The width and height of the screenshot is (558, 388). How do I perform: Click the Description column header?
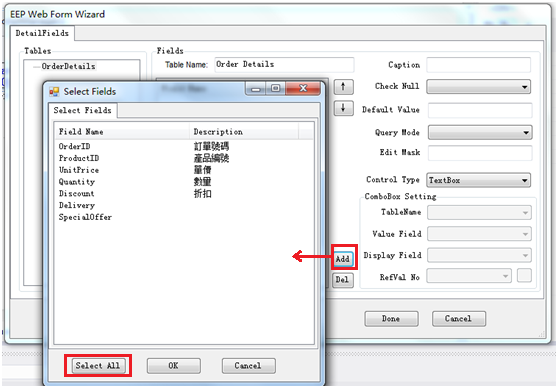(x=244, y=132)
